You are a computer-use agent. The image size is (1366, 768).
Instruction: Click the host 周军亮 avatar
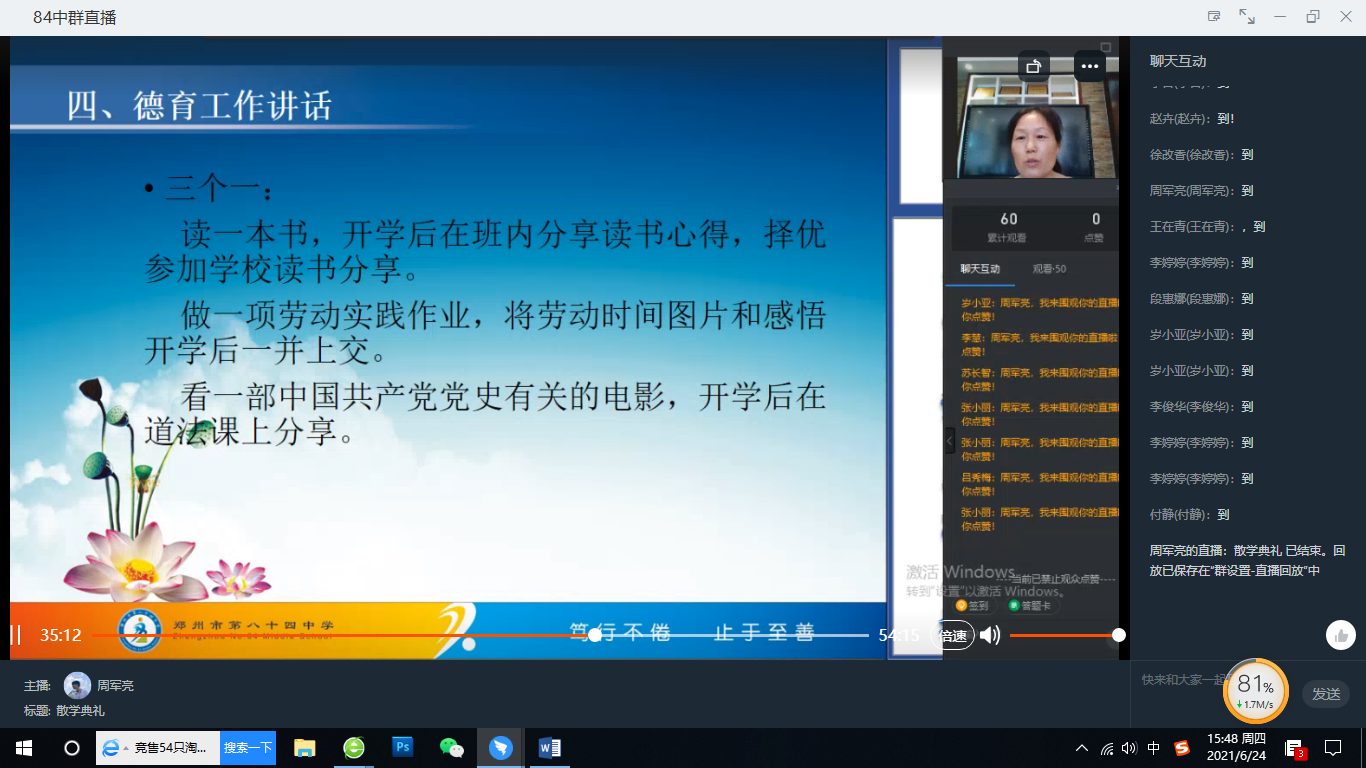tap(77, 685)
